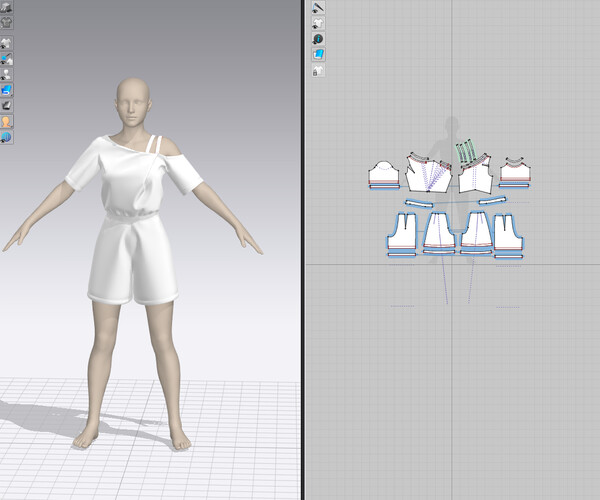Screen dimensions: 600x500
Task: Select the hem strip below far-right shorts pattern
Action: click(508, 257)
